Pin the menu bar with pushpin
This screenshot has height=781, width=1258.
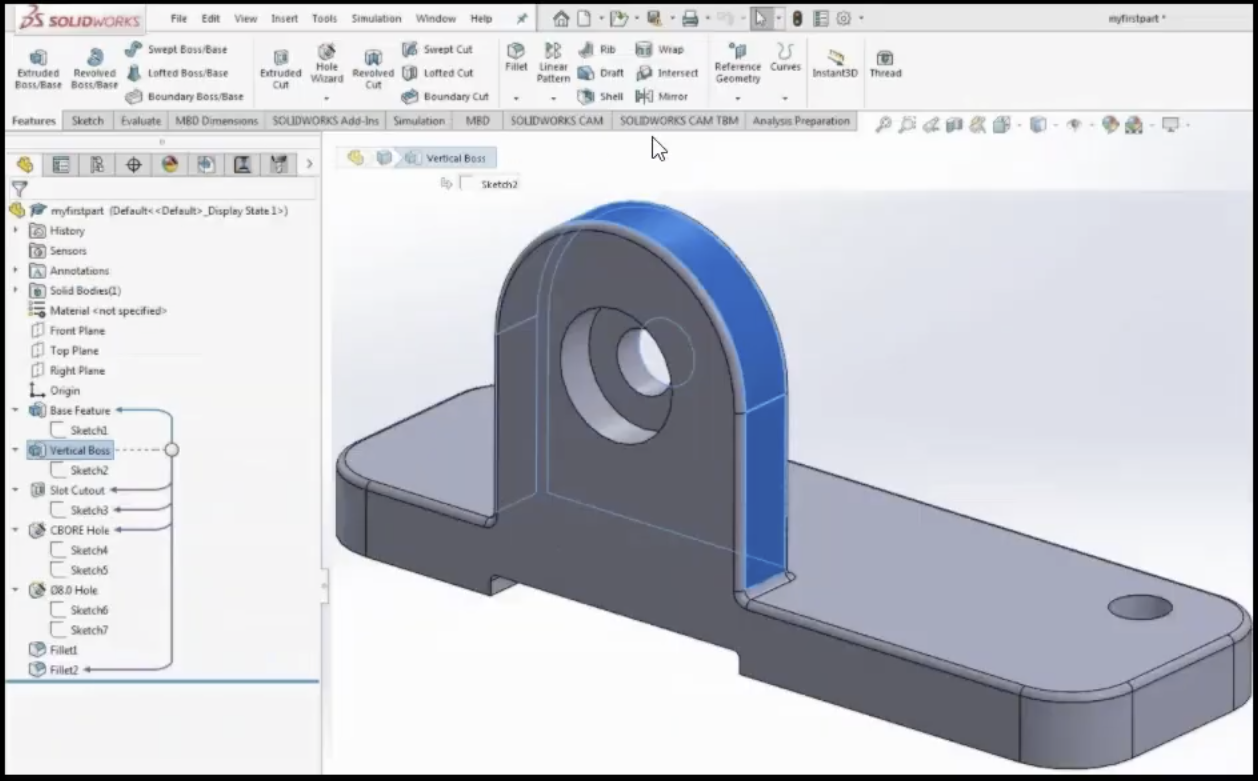coord(522,19)
